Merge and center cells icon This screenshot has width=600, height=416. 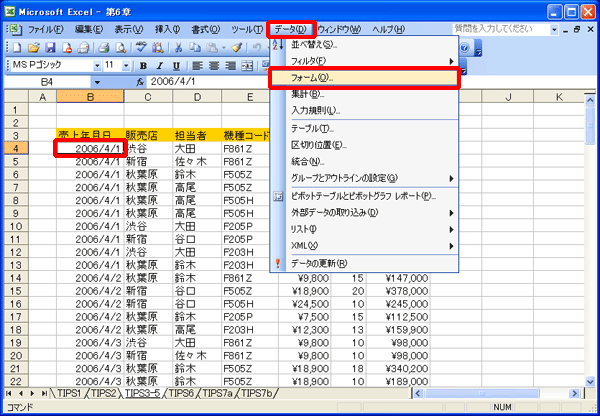tap(247, 66)
